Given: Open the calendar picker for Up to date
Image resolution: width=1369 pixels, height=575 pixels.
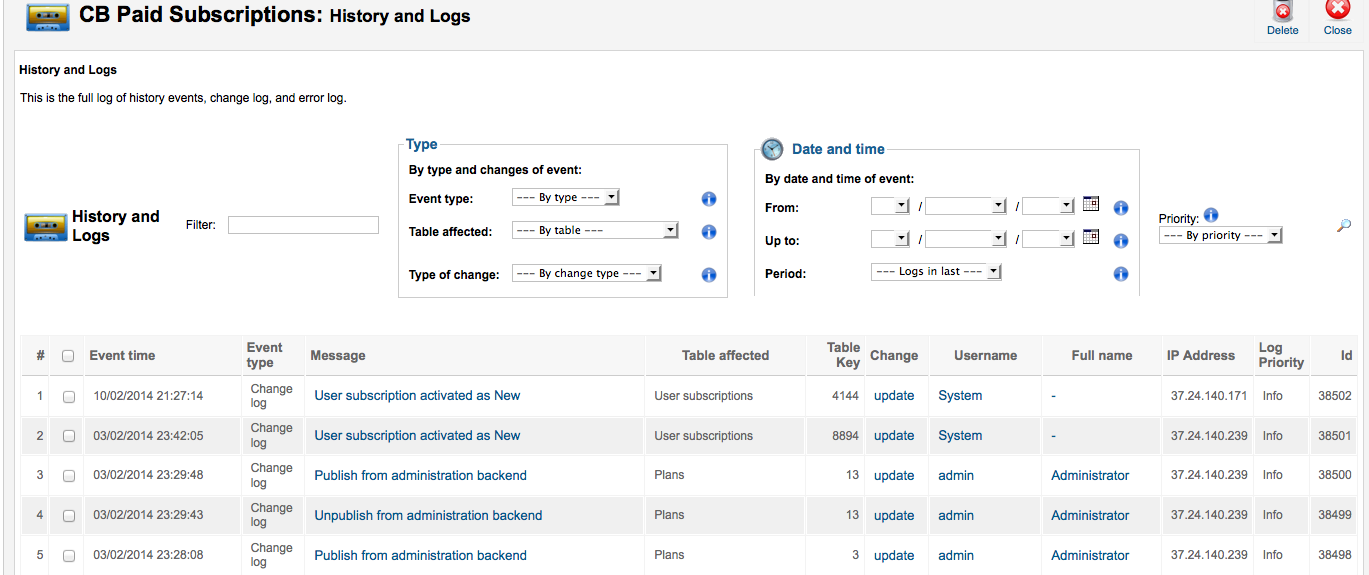Looking at the screenshot, I should point(1091,237).
